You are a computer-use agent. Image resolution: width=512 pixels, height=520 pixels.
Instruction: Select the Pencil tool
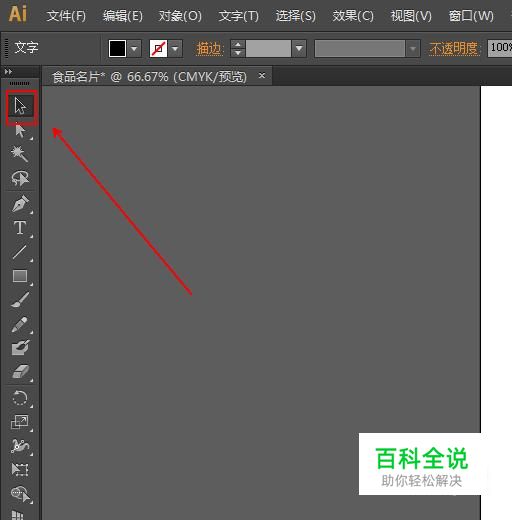click(x=20, y=324)
